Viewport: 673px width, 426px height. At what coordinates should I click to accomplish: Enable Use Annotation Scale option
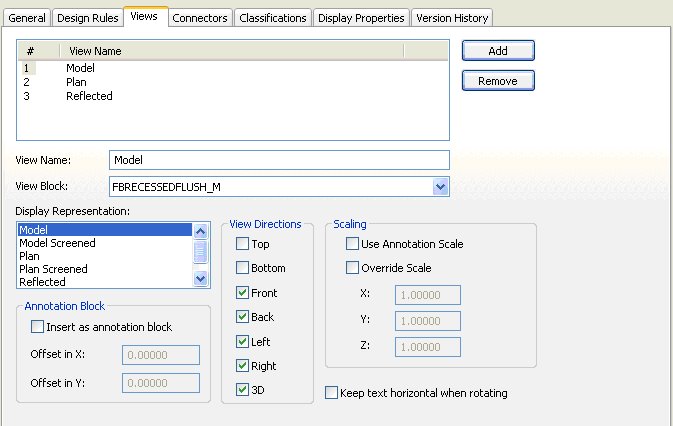coord(352,244)
